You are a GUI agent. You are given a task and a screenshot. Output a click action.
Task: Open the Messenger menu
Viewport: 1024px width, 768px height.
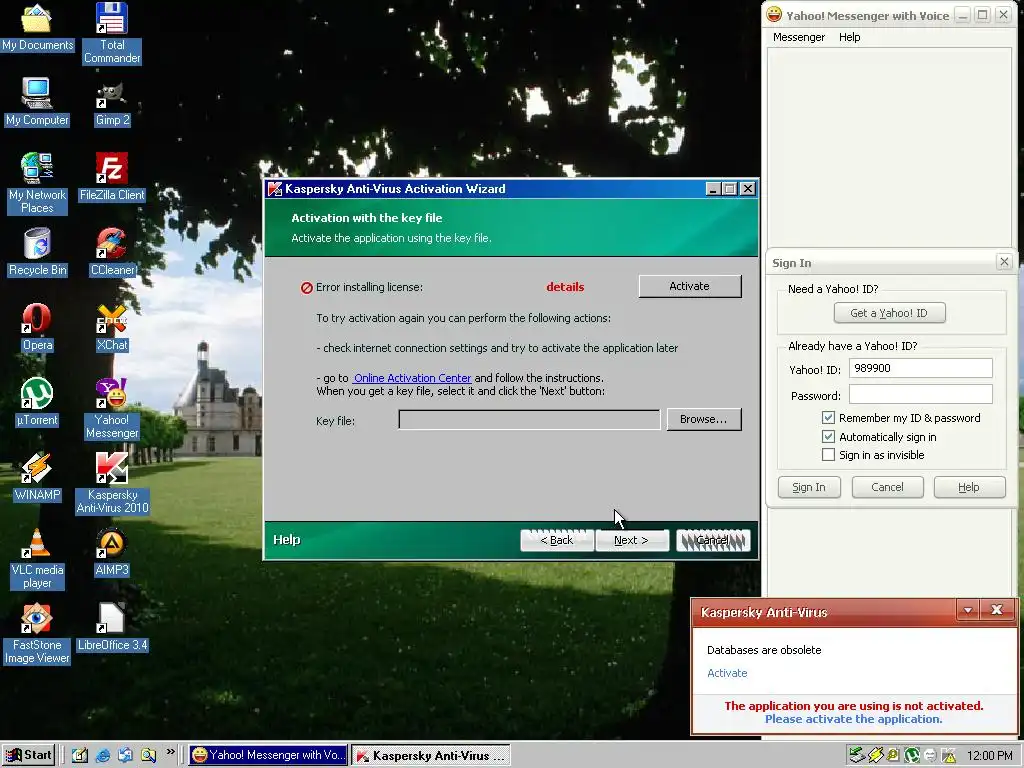coord(799,37)
